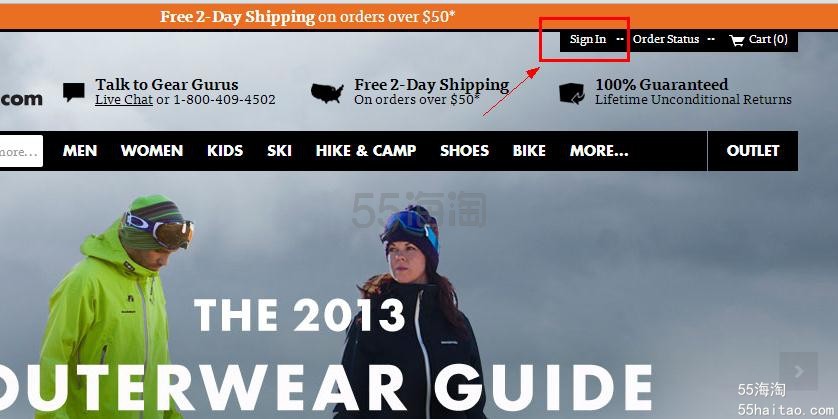The image size is (838, 419).
Task: Open the Sign In link
Action: tap(588, 40)
